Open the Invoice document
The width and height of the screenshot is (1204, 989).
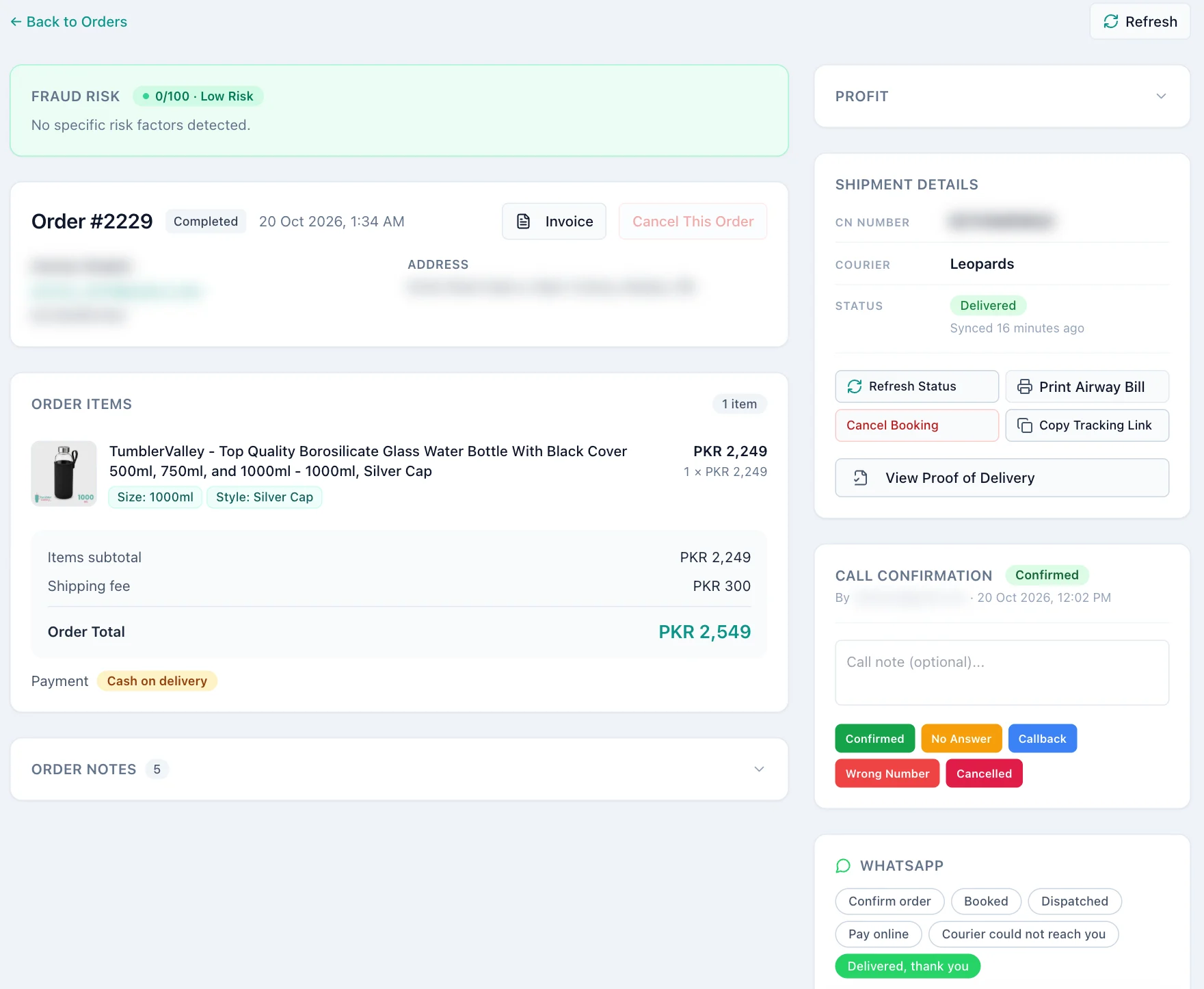coord(554,222)
